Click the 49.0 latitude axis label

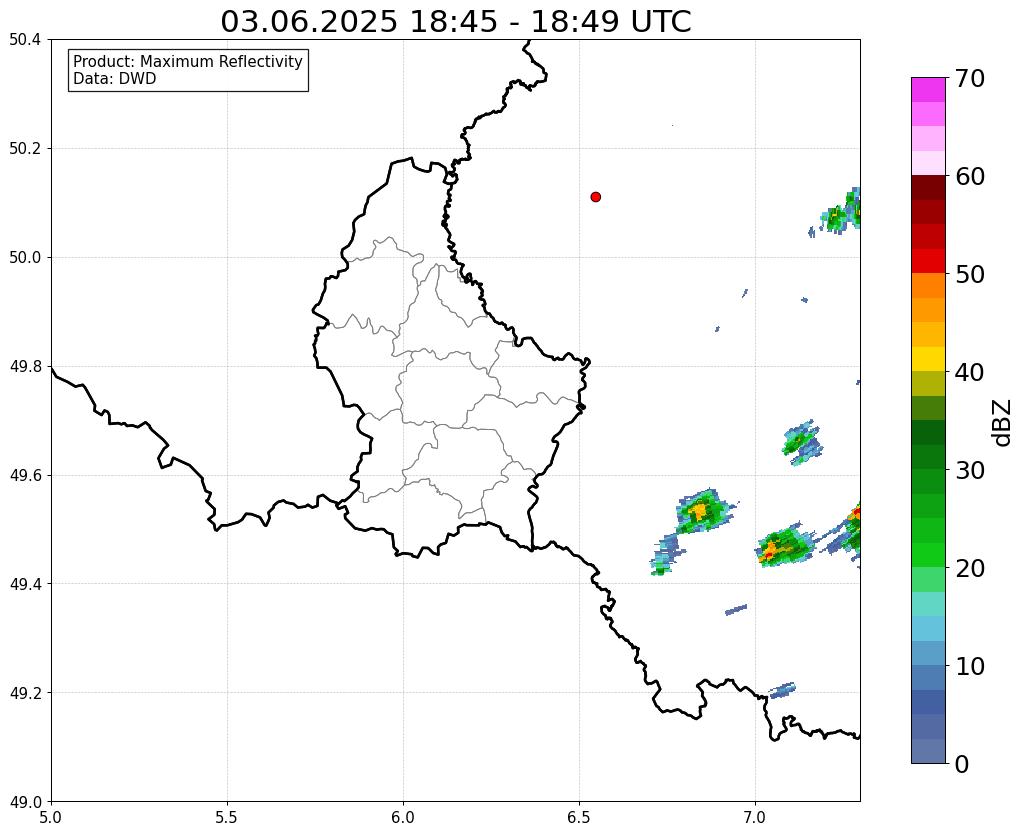pos(25,802)
